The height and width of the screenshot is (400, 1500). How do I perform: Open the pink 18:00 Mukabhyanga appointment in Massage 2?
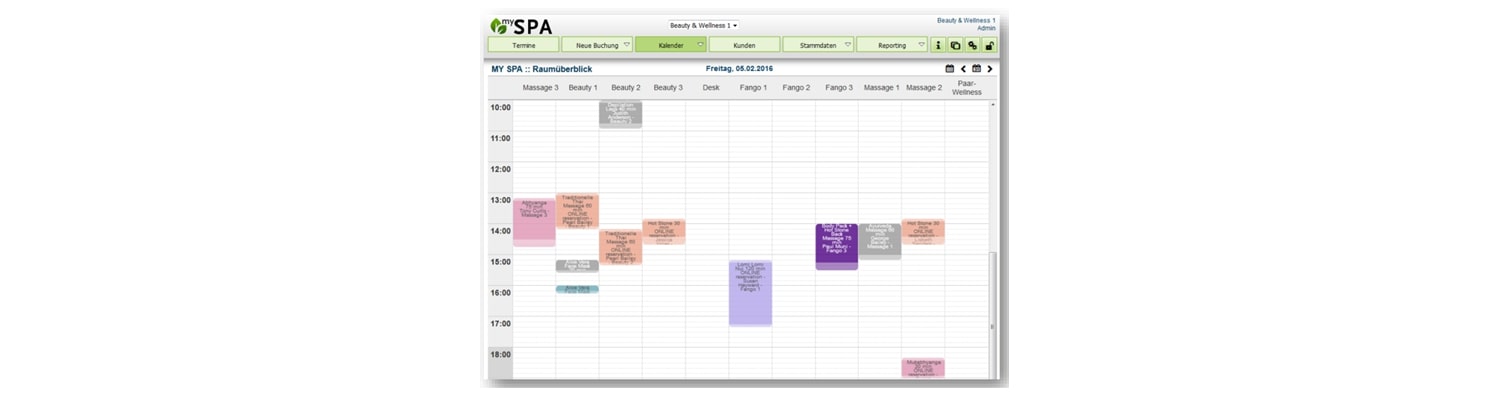tap(923, 368)
